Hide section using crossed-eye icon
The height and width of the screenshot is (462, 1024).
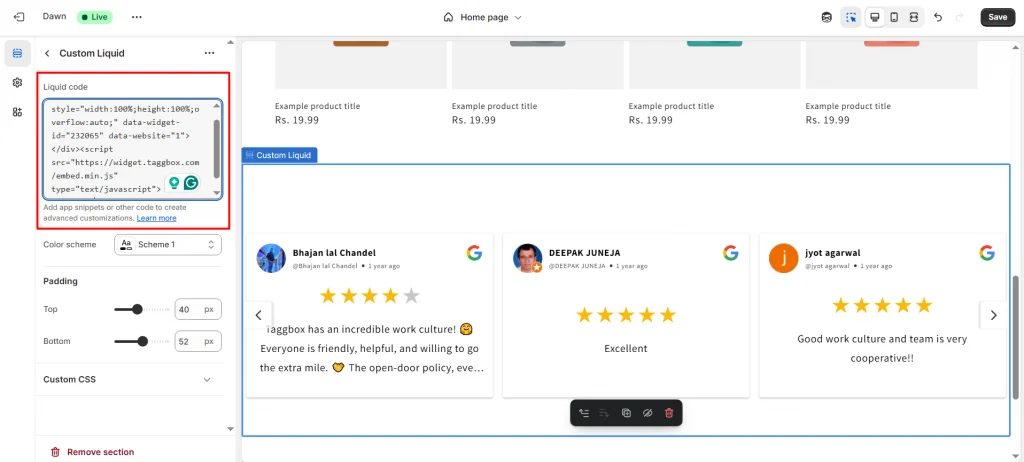click(647, 413)
